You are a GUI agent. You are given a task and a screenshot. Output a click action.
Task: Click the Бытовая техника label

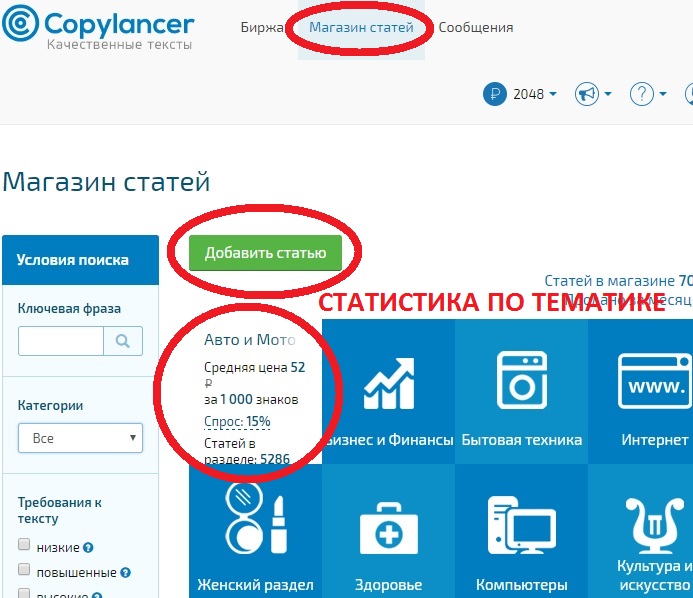coord(522,440)
